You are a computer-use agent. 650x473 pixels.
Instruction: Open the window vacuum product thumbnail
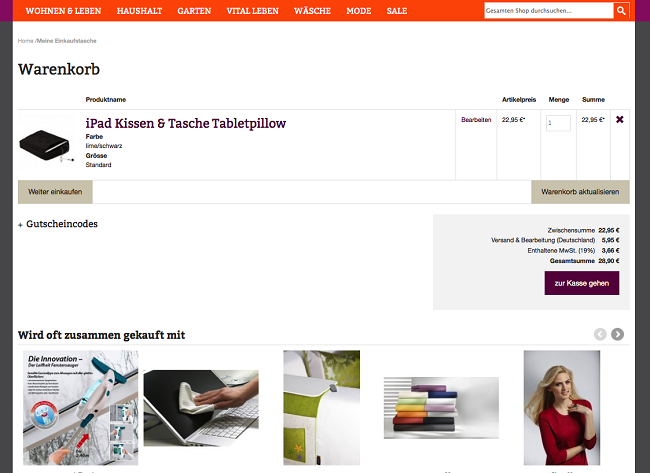pos(80,408)
